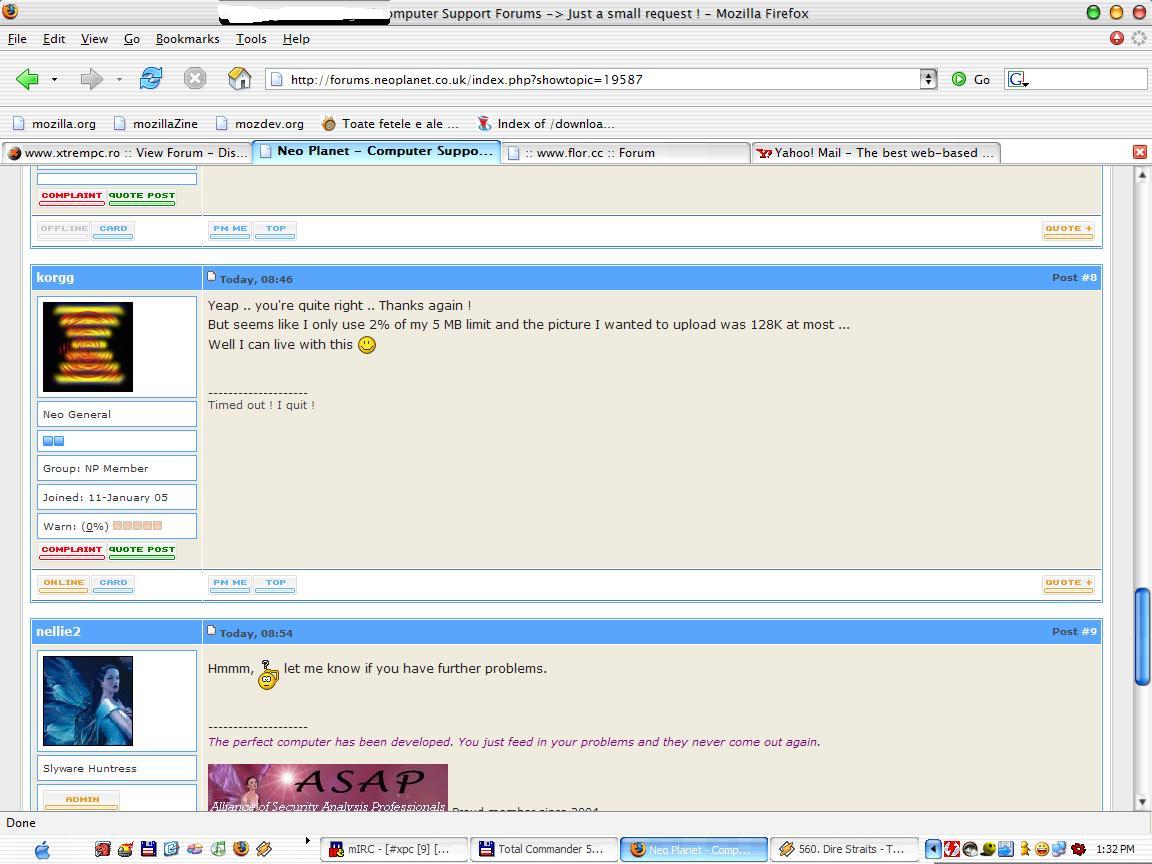
Task: Switch to the www.xtrempc.ro tab
Action: (x=126, y=153)
